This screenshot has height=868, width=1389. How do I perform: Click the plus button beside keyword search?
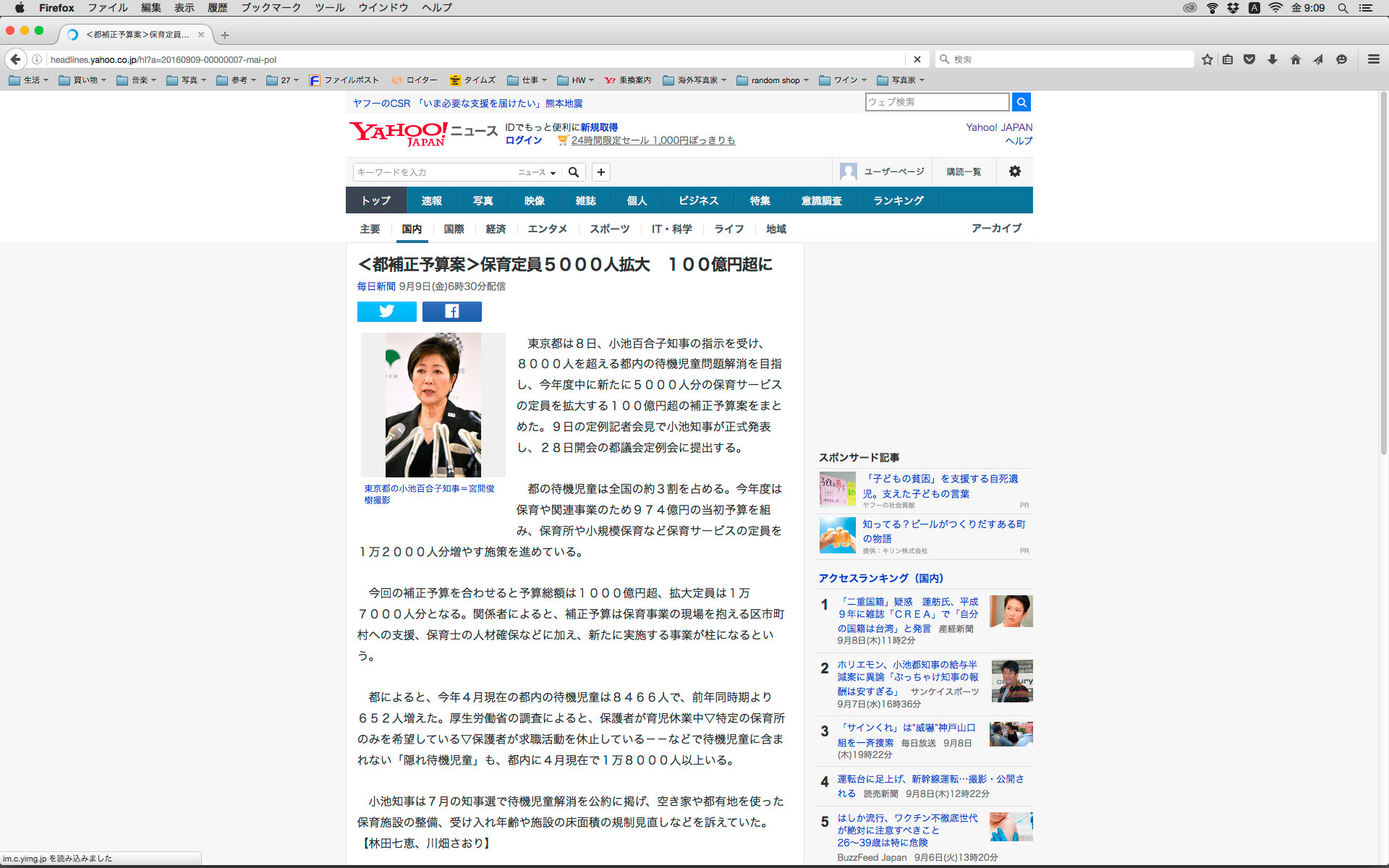point(600,172)
